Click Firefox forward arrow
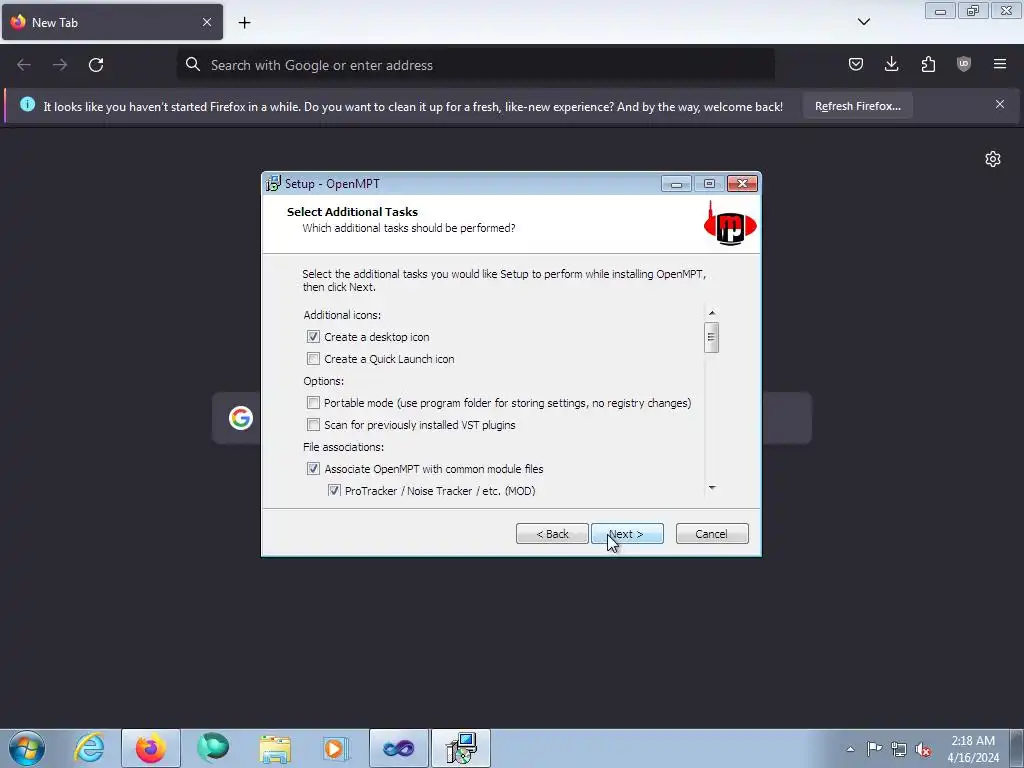This screenshot has width=1024, height=768. [x=59, y=65]
